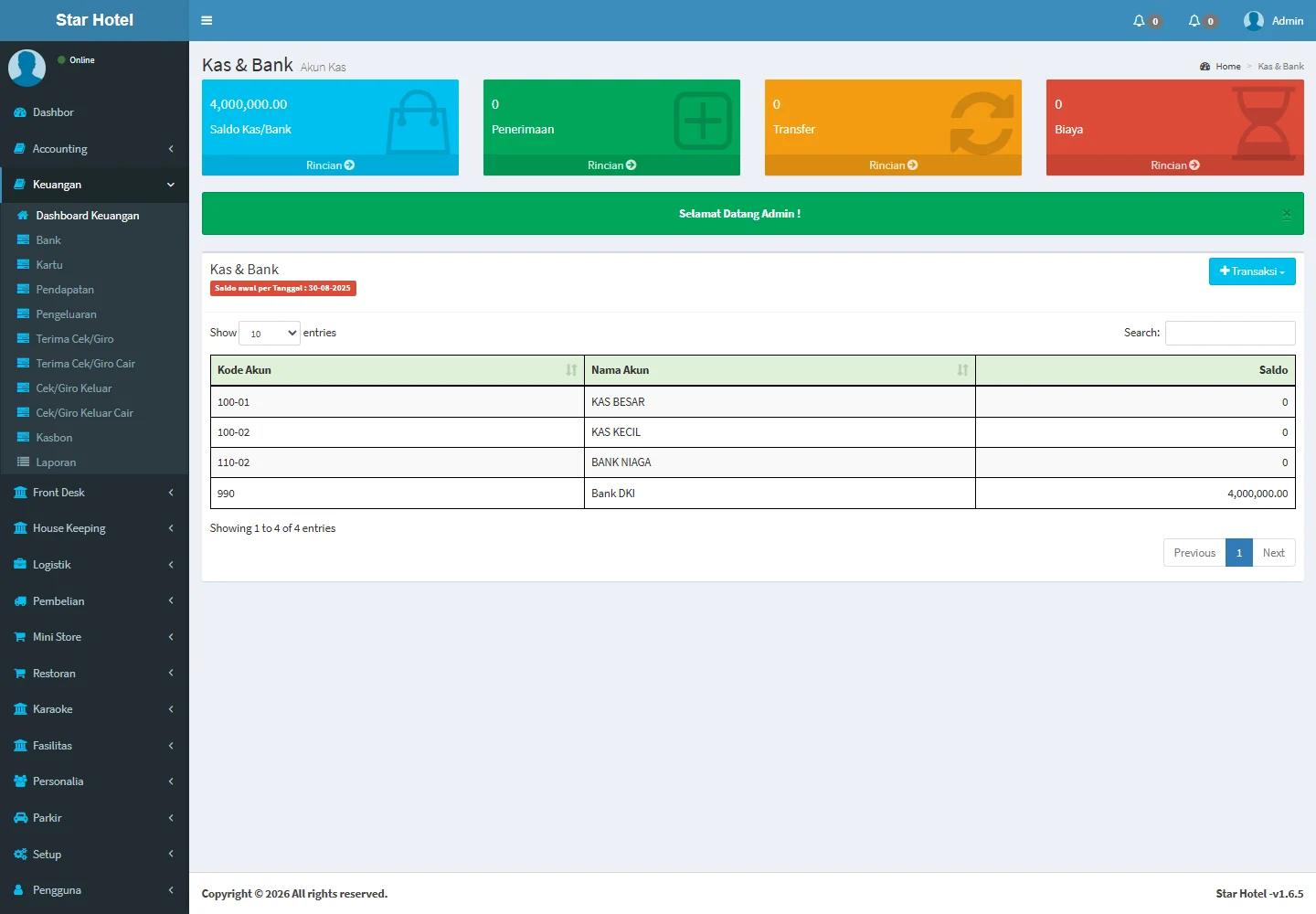Screen dimensions: 1316x914
Task: Click the Admin user avatar
Action: point(1253,20)
